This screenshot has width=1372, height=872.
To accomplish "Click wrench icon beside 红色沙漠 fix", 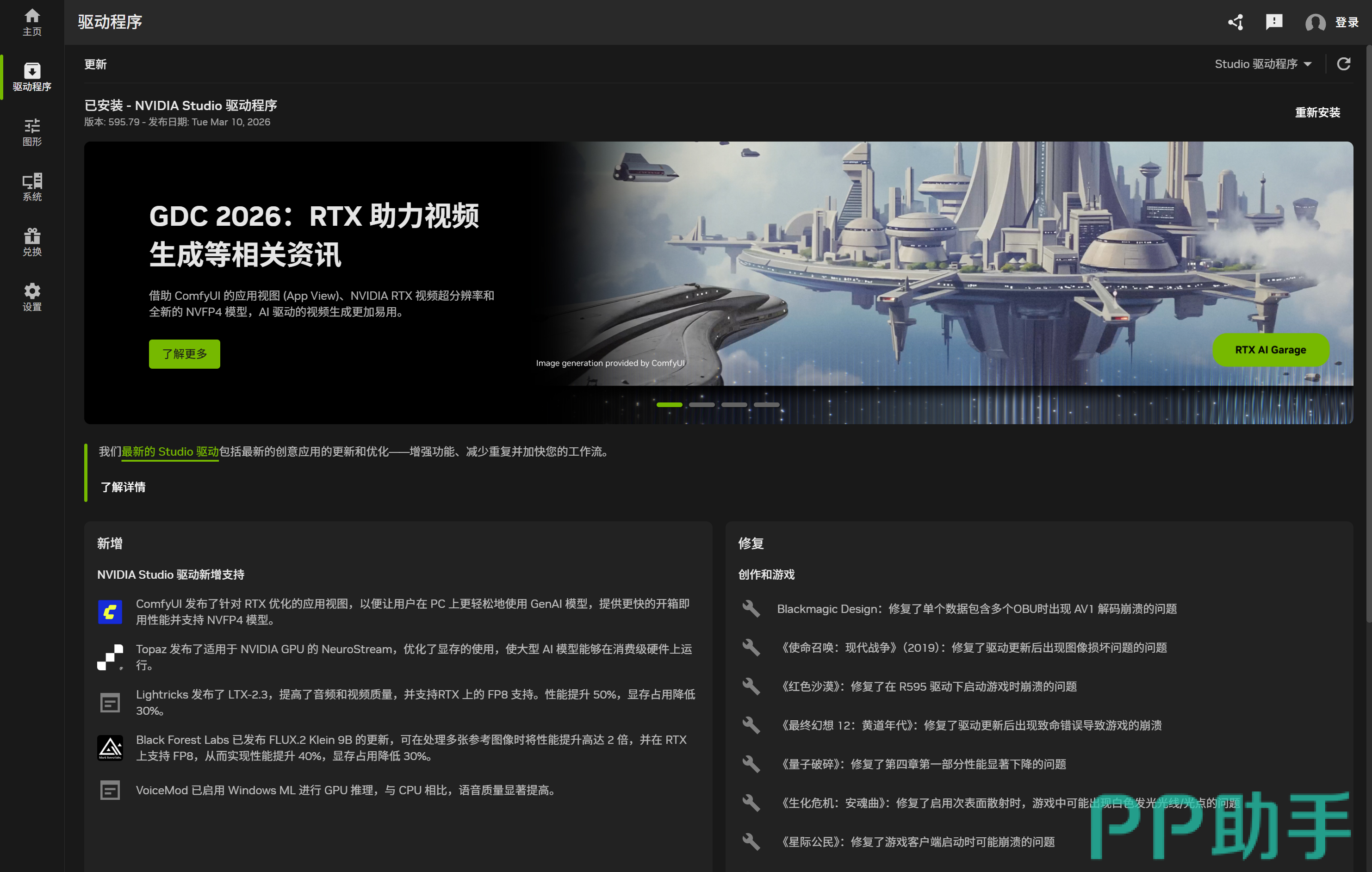I will [x=751, y=686].
